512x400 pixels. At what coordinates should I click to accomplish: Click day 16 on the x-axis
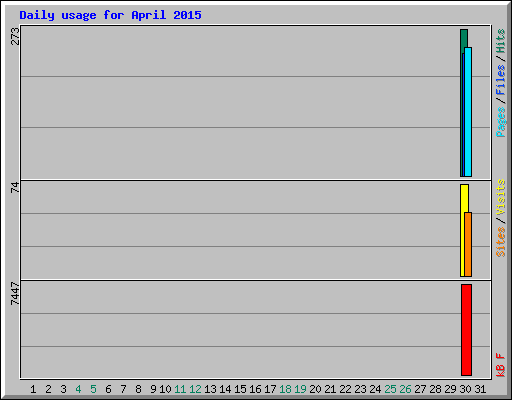pyautogui.click(x=255, y=389)
